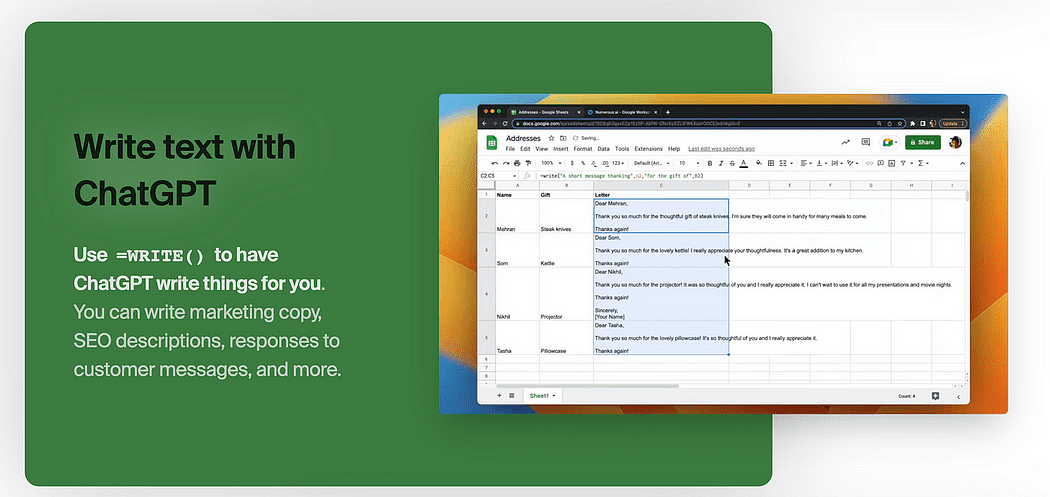
Task: Star the Addresses document
Action: (551, 138)
